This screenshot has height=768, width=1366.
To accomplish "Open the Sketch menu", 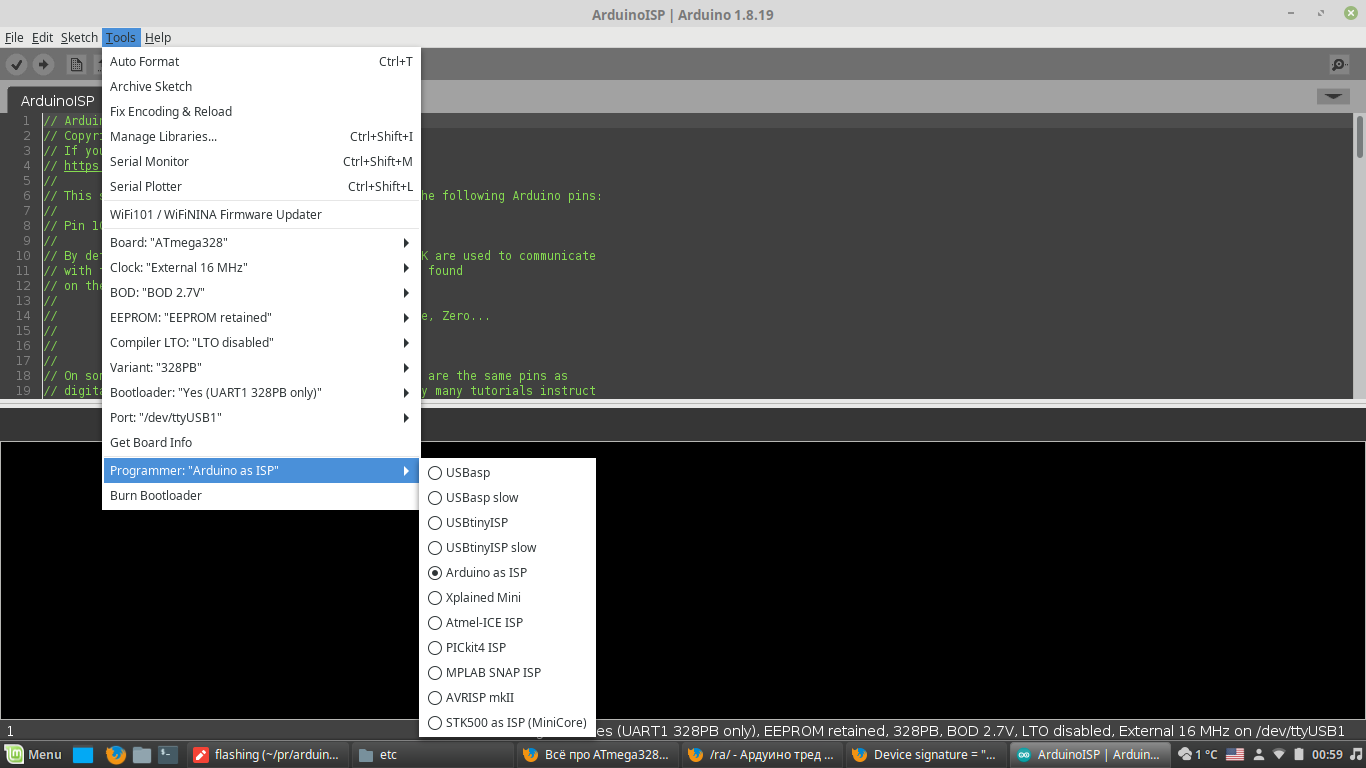I will 79,37.
